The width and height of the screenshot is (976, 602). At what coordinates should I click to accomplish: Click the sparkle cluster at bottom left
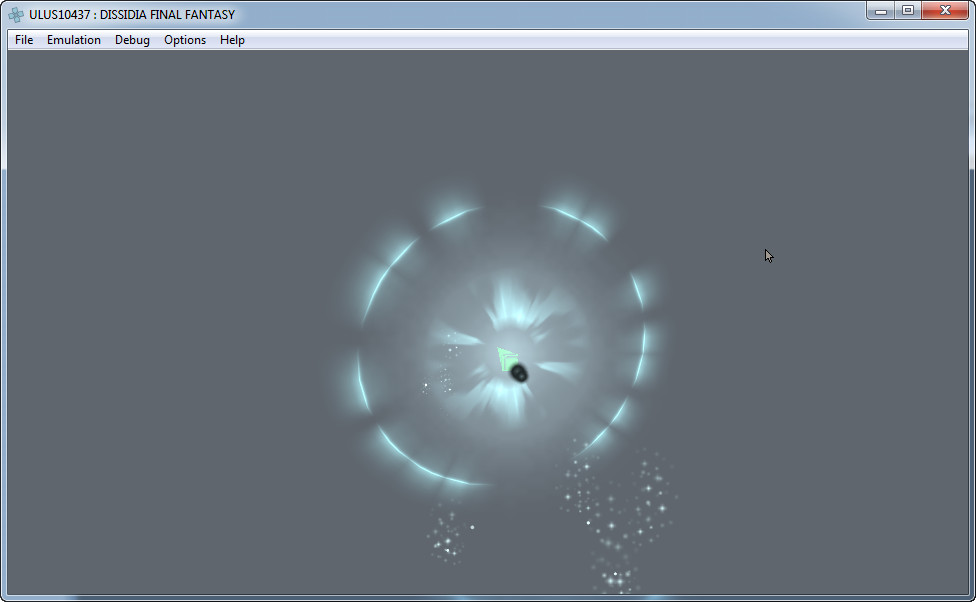point(448,535)
